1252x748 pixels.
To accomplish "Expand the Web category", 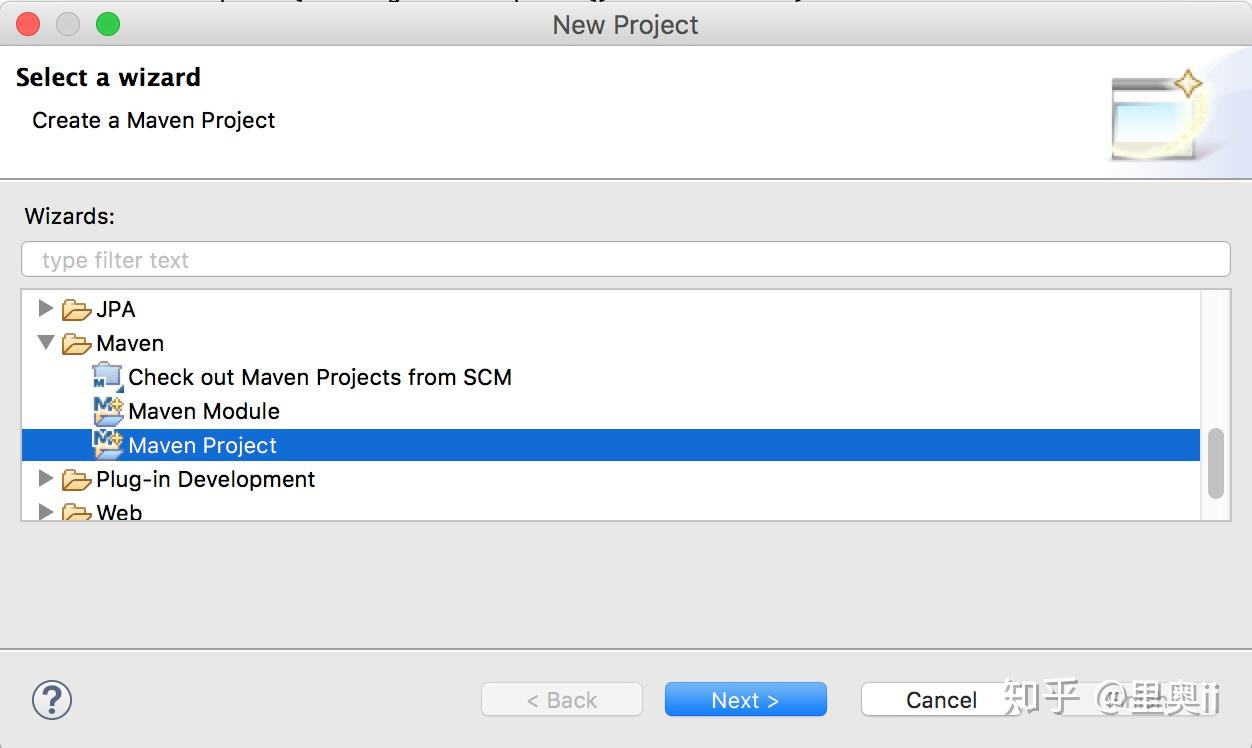I will 45,511.
